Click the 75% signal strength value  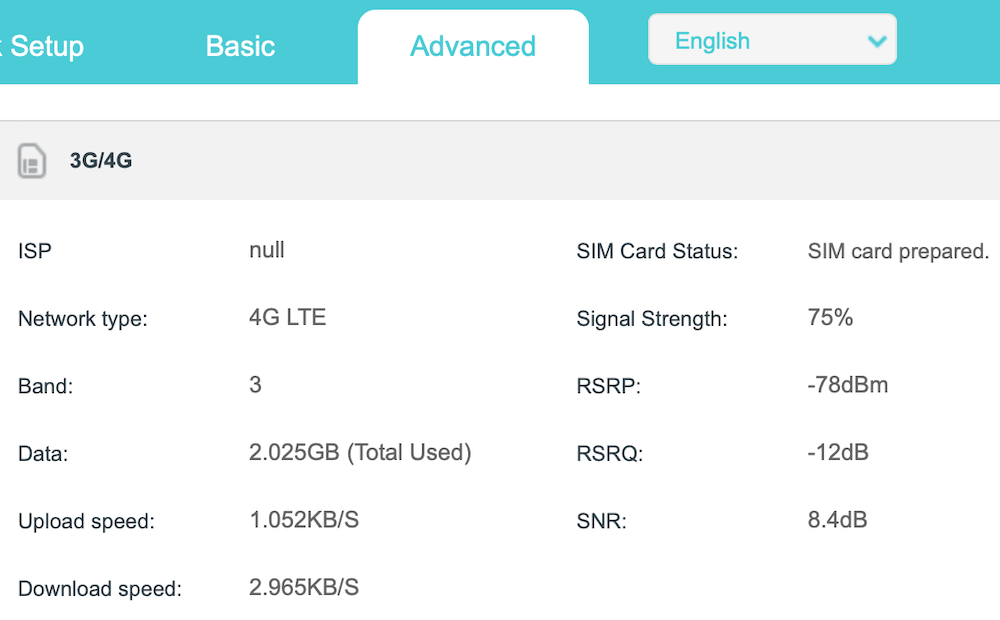tap(830, 317)
